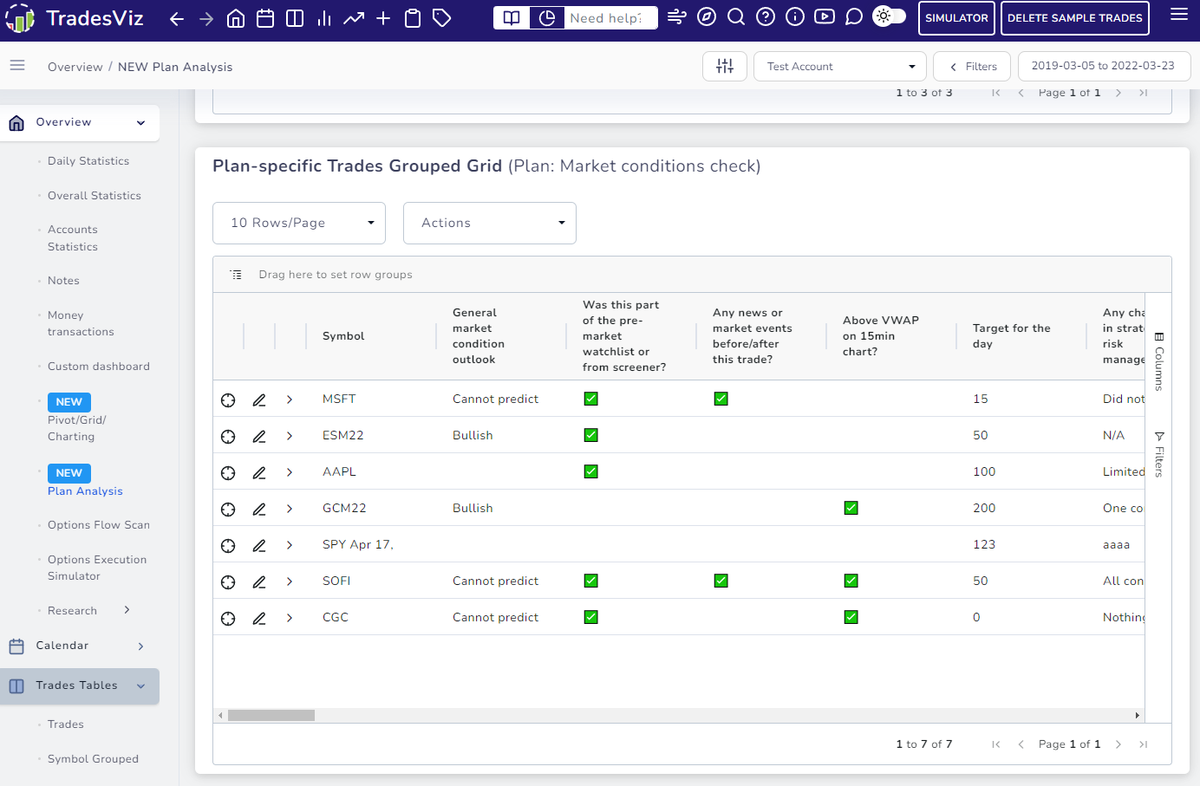The width and height of the screenshot is (1200, 786).
Task: Click the Need help search field
Action: coord(613,18)
